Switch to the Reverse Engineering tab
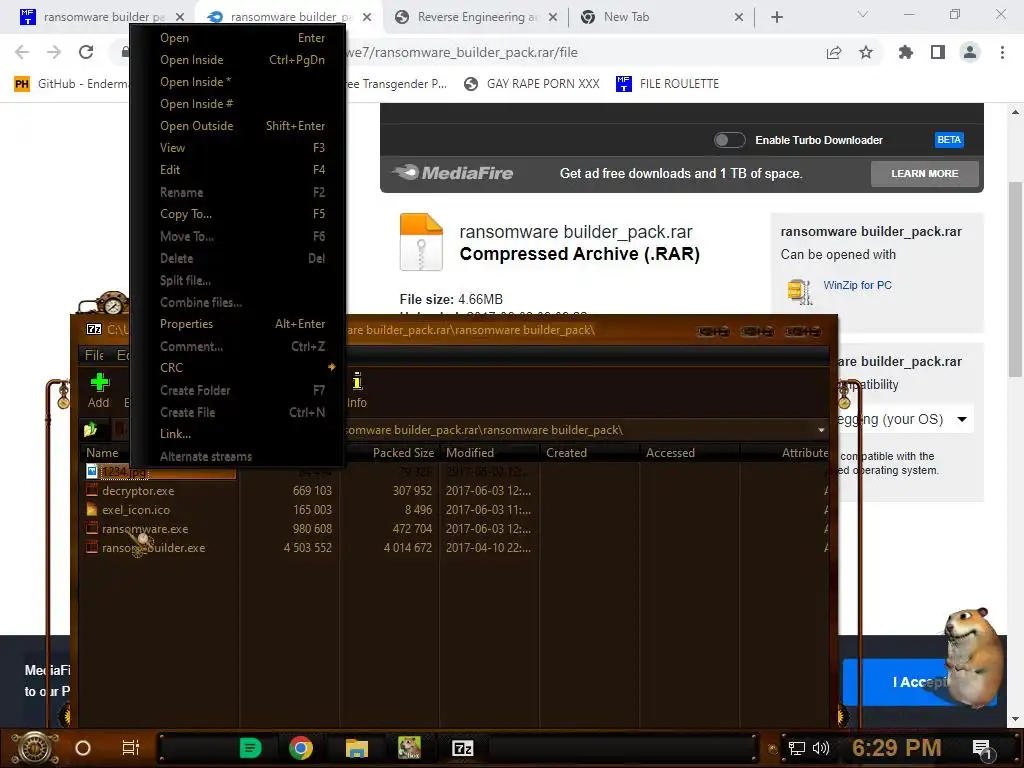The width and height of the screenshot is (1024, 768). [476, 17]
